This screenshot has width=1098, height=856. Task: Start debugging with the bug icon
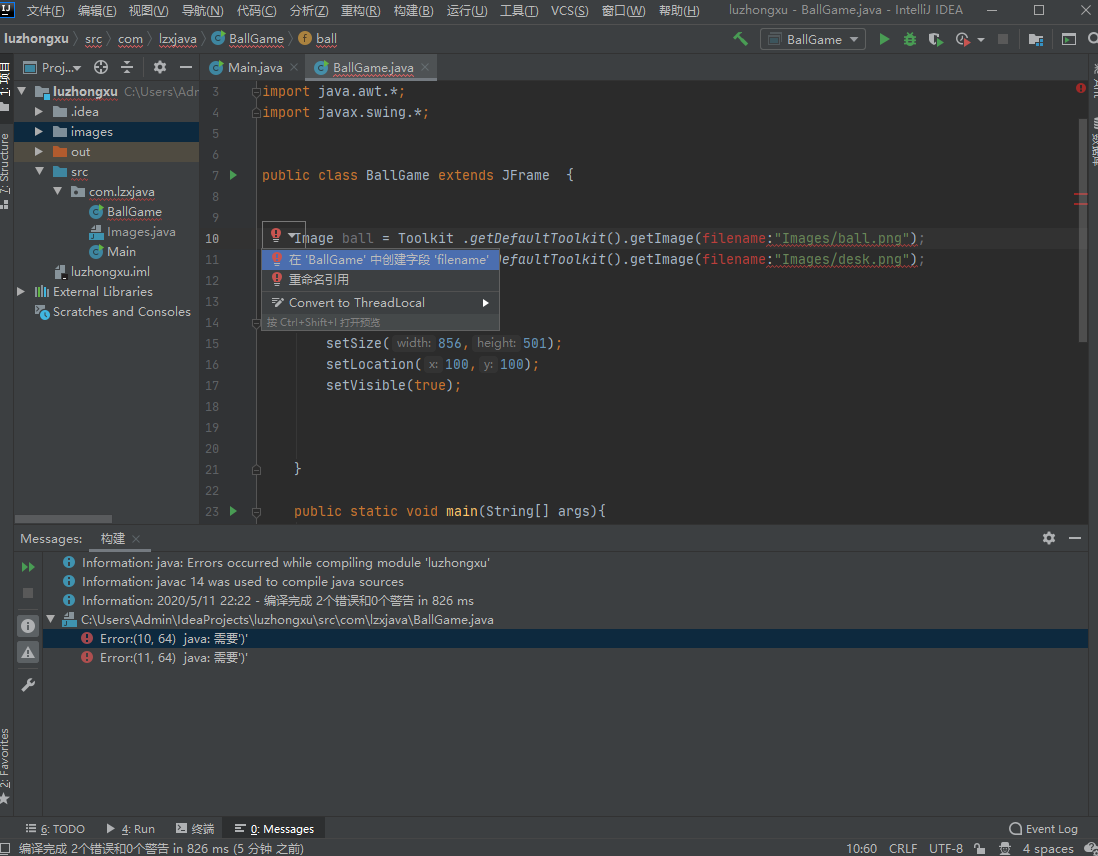pyautogui.click(x=910, y=39)
